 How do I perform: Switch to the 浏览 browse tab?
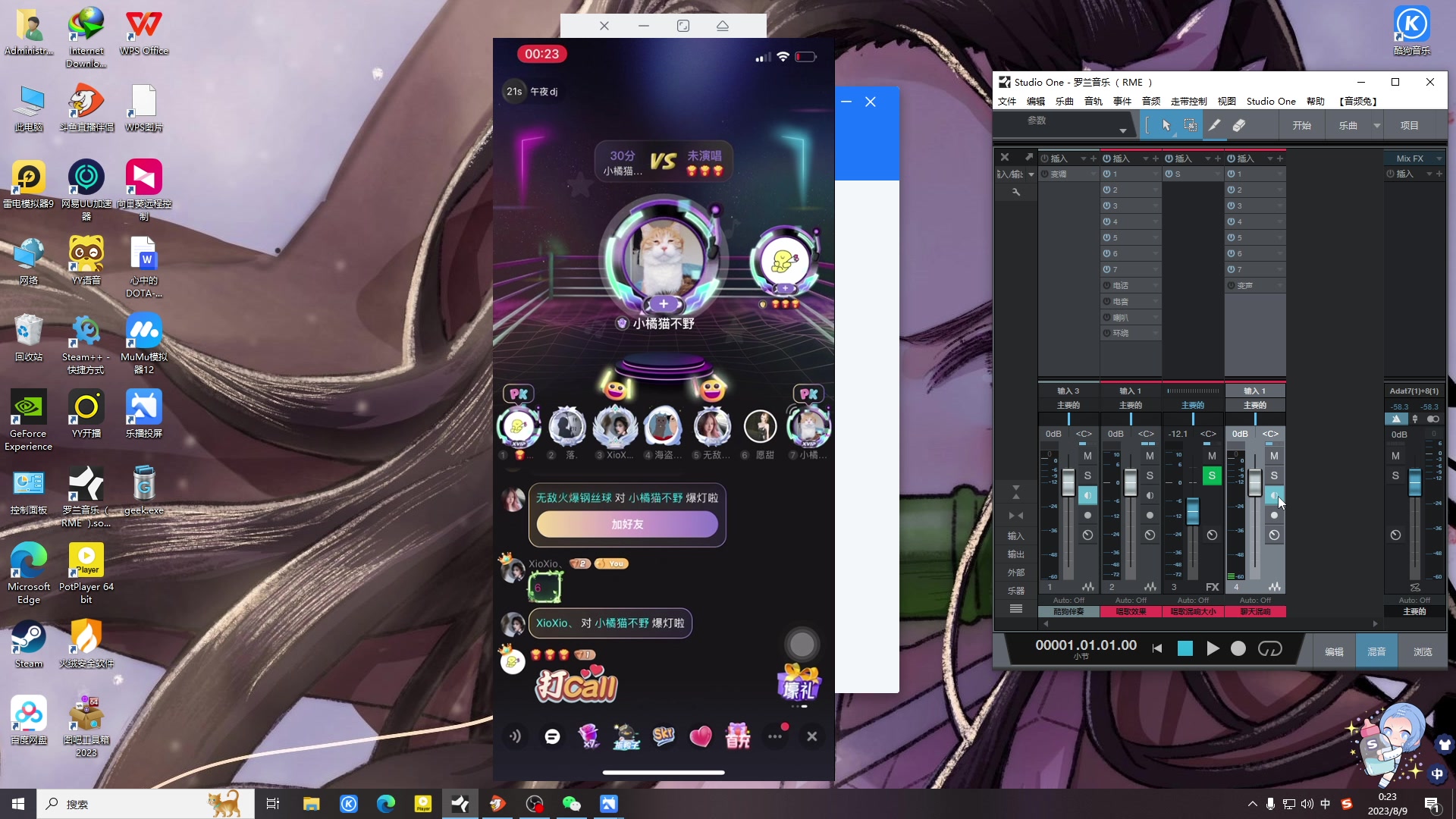[1423, 651]
